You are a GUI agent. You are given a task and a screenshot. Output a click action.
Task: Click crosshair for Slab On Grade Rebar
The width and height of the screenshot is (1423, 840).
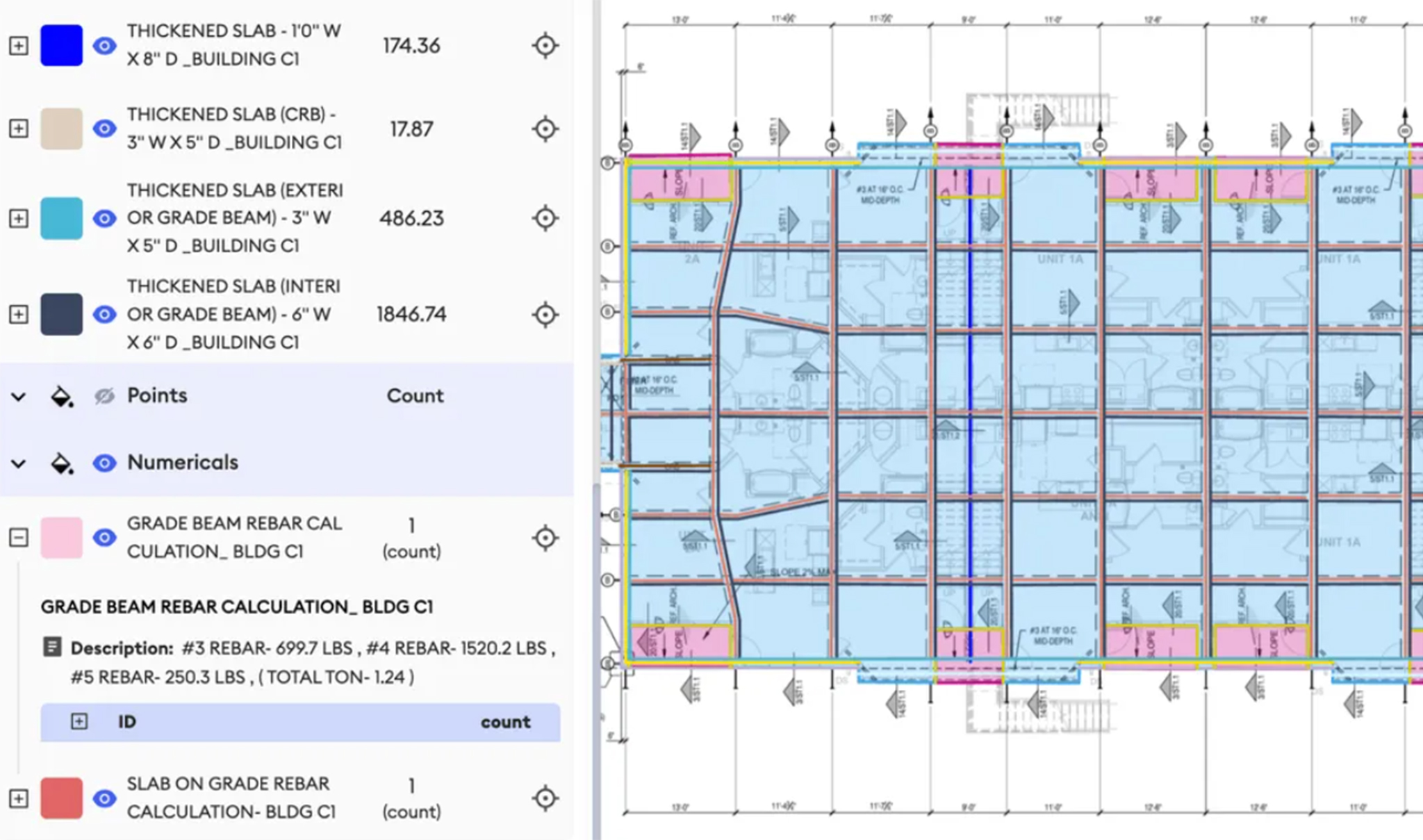[545, 798]
